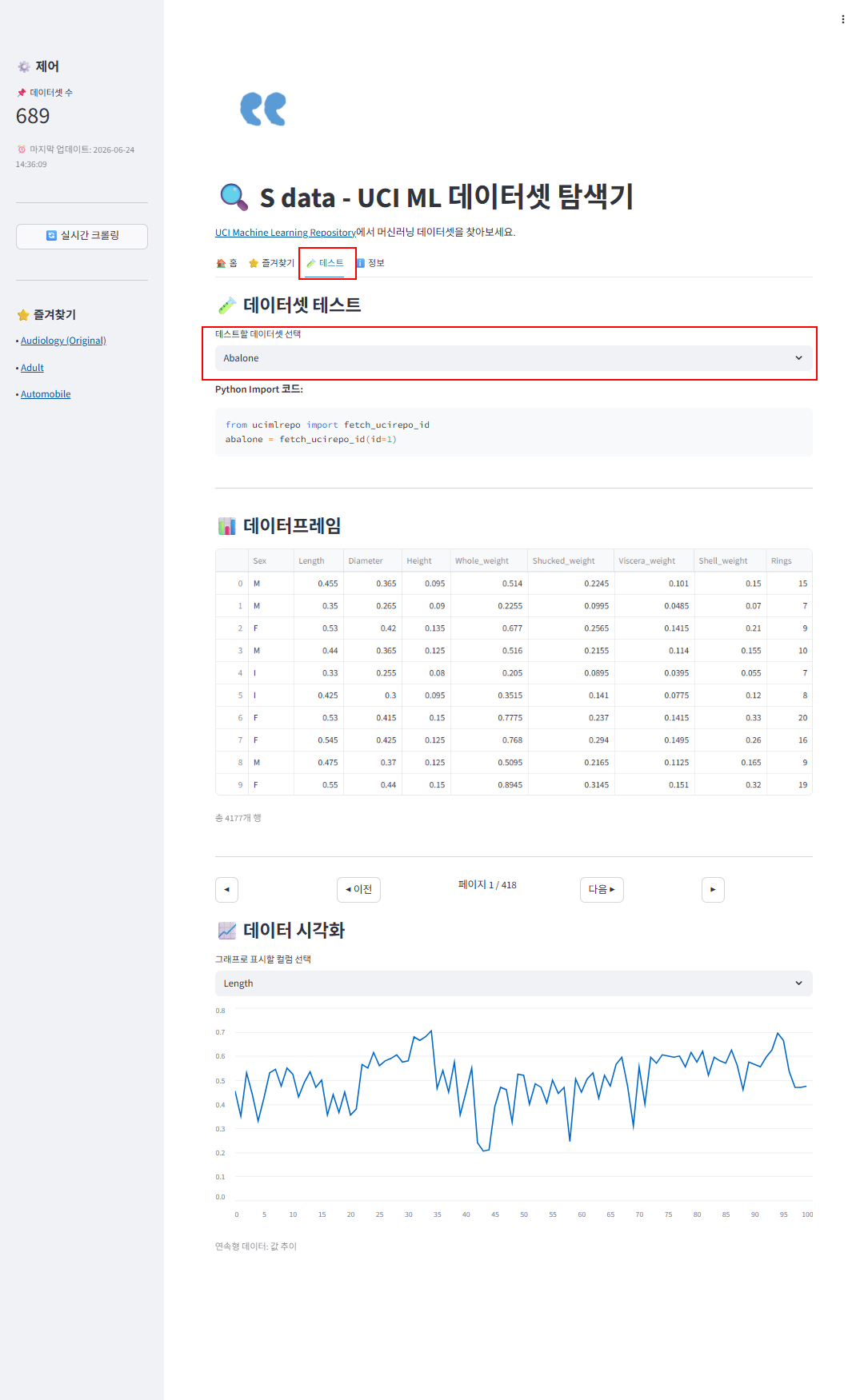Click the line chart icon beside 데이터 시각화

tap(227, 931)
